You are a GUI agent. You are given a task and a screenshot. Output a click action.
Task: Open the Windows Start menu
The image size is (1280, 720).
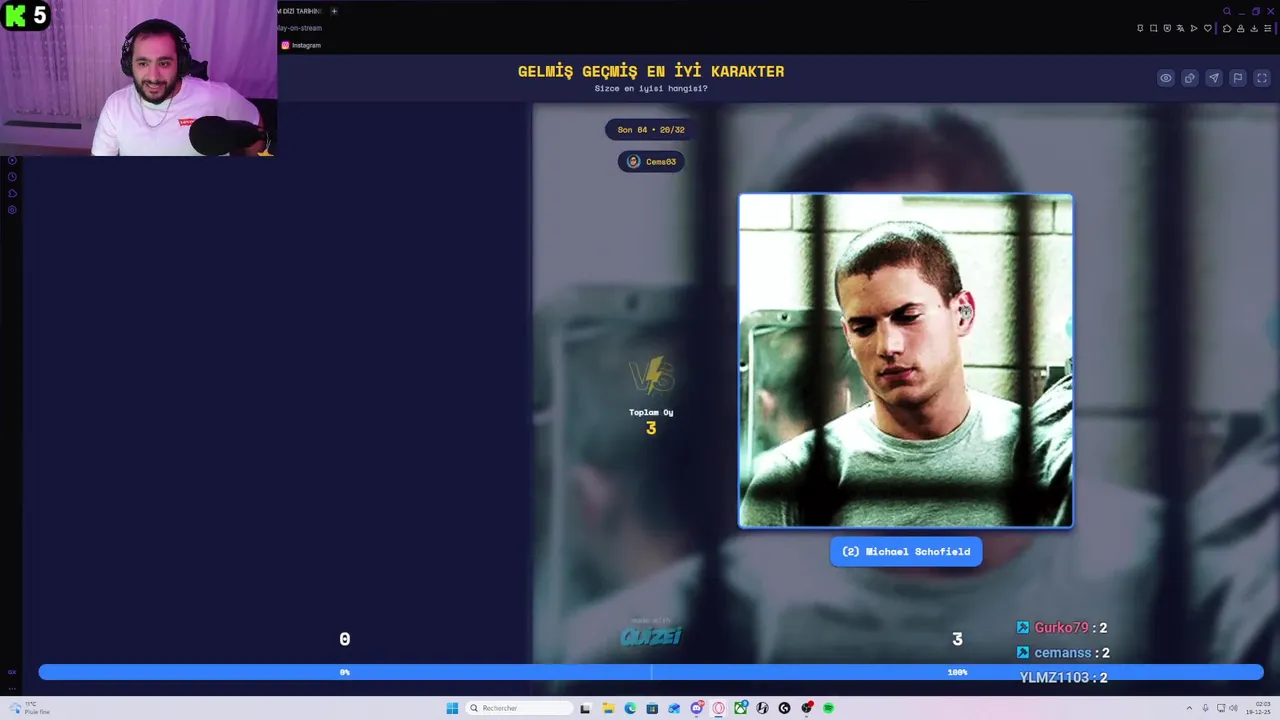452,708
